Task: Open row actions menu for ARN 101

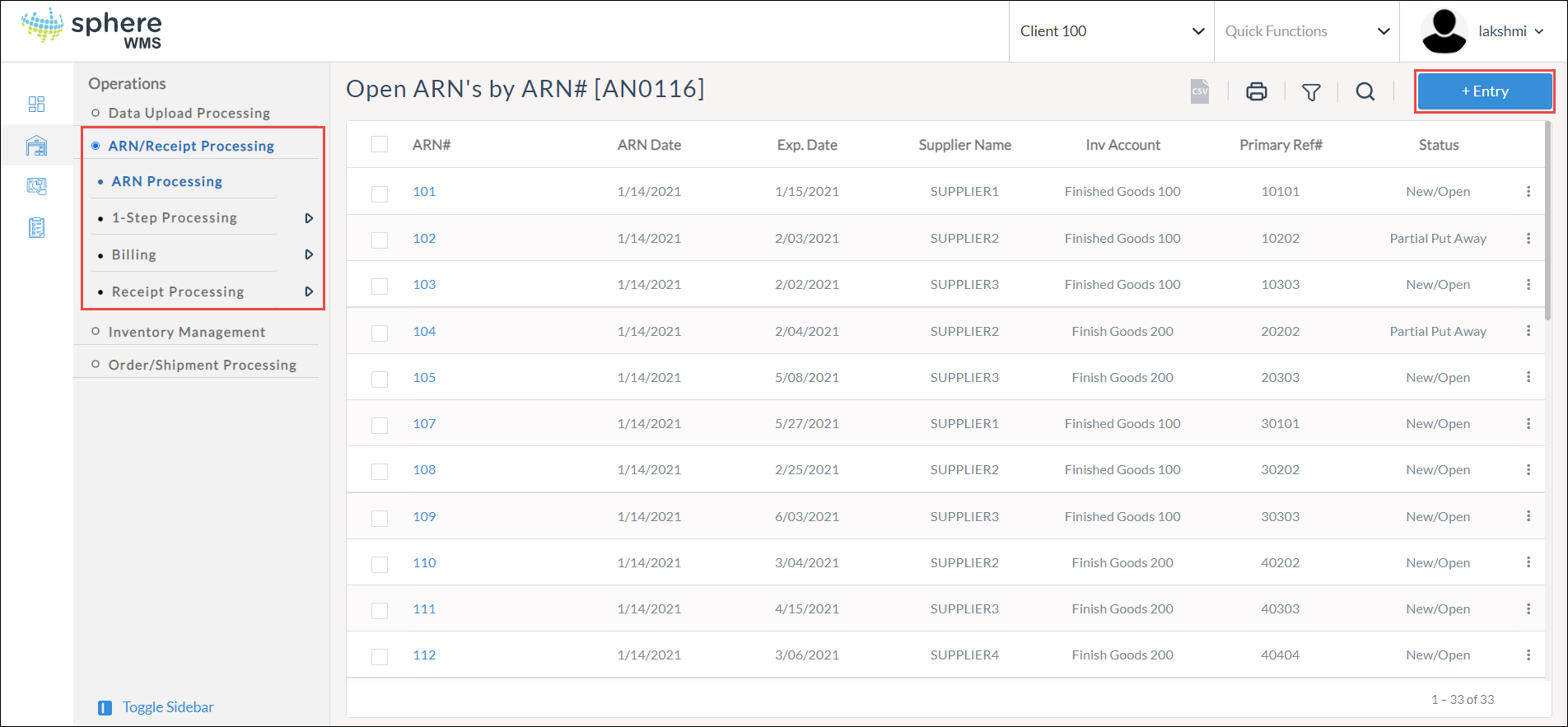Action: 1528,191
